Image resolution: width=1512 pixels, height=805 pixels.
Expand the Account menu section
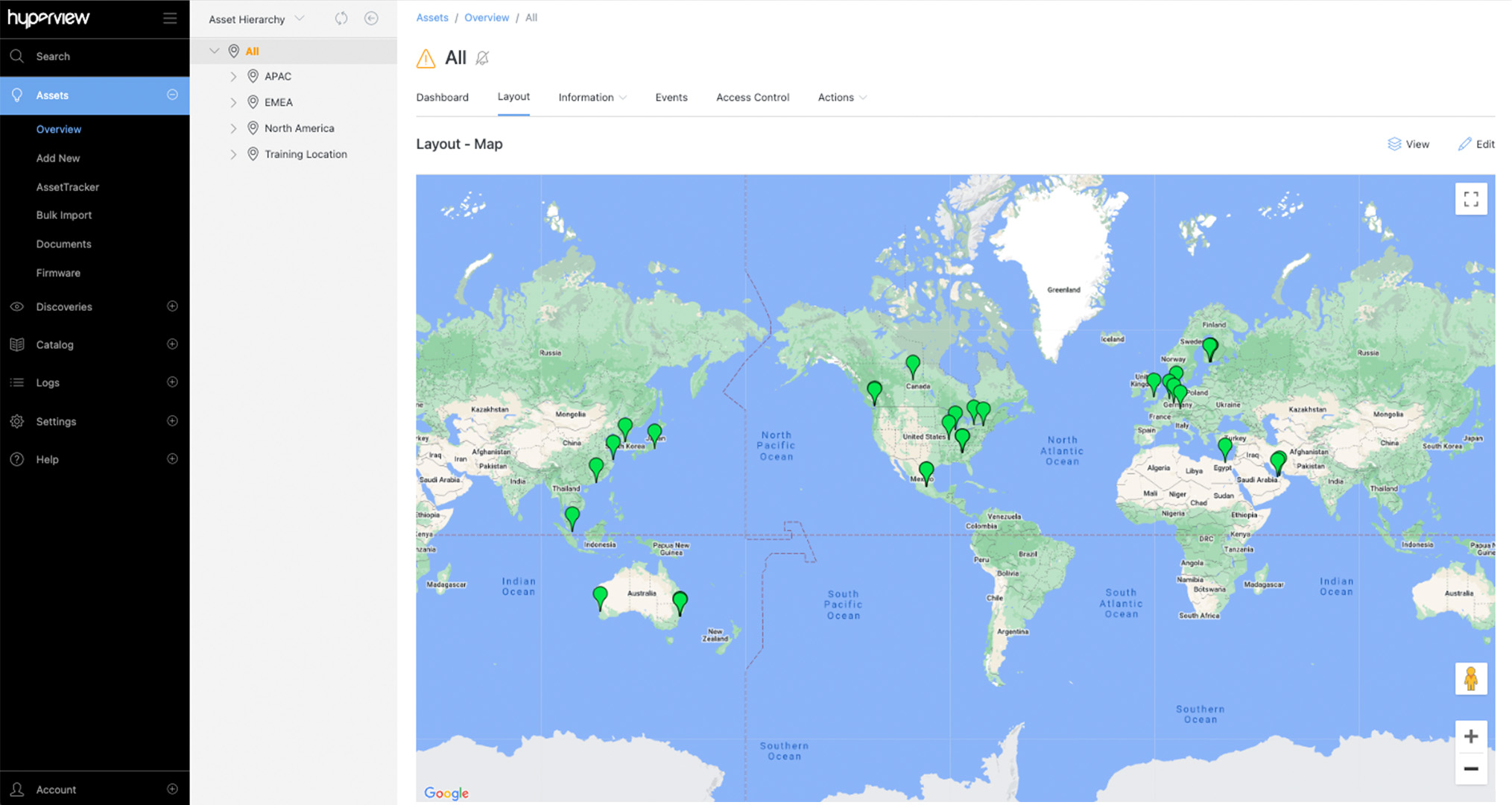pos(172,789)
